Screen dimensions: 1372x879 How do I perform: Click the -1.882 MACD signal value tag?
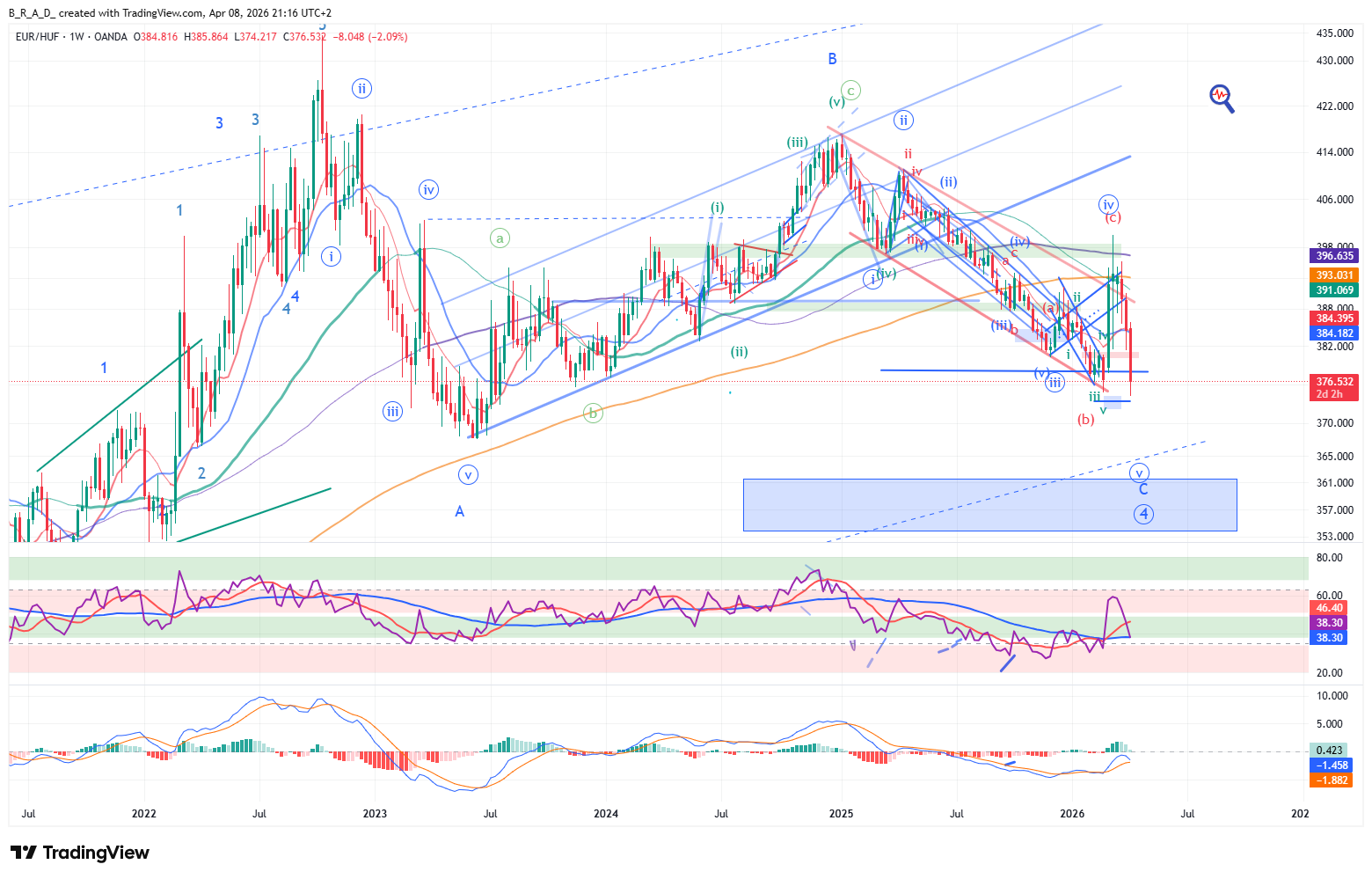pos(1330,780)
